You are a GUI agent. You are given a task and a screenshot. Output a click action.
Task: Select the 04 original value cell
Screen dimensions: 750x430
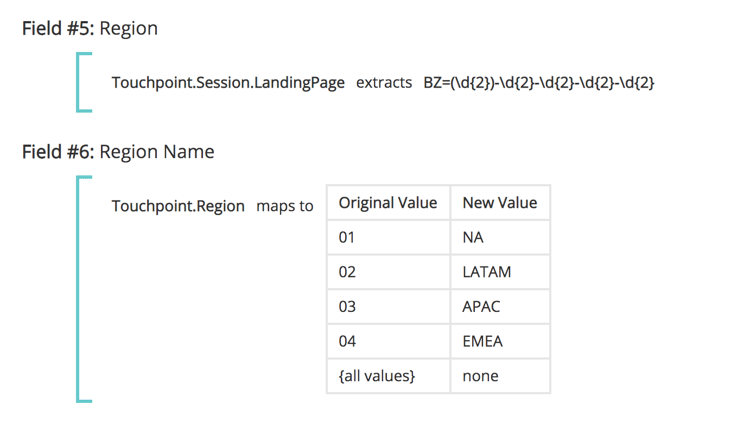point(388,342)
